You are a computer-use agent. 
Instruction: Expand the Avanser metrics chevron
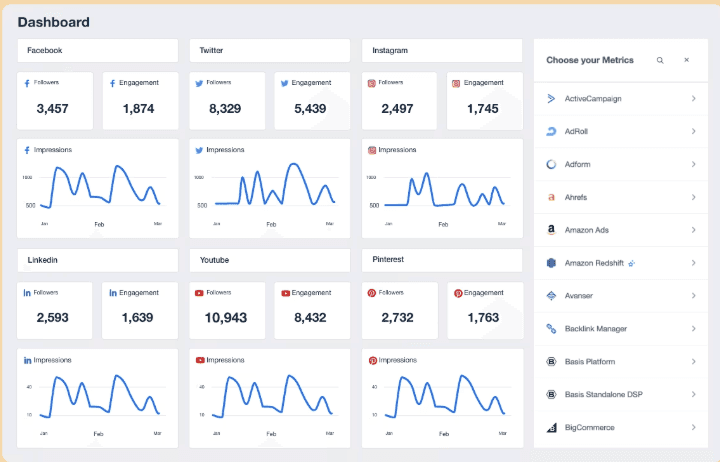[693, 295]
